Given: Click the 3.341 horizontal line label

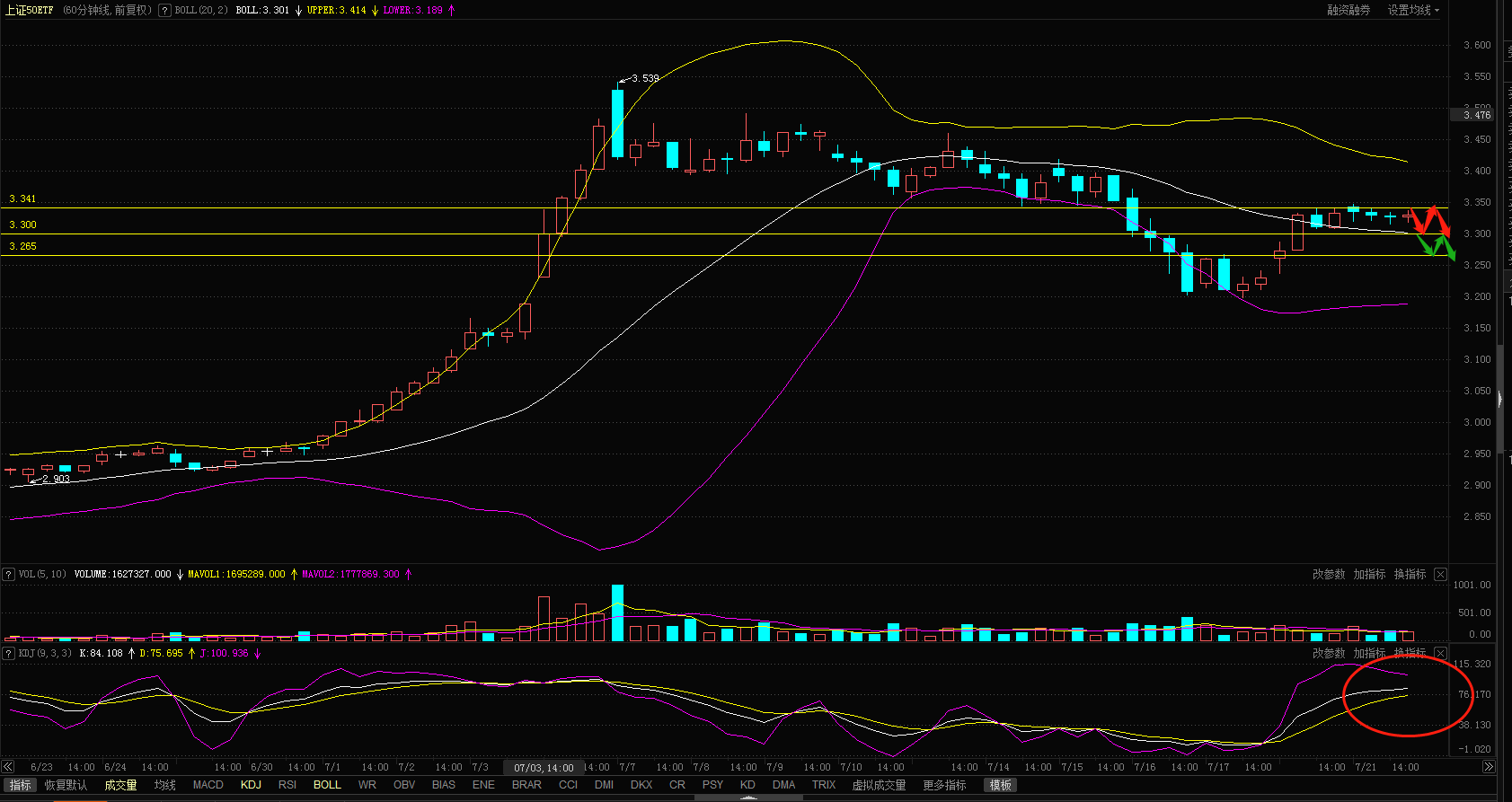Looking at the screenshot, I should [x=22, y=198].
